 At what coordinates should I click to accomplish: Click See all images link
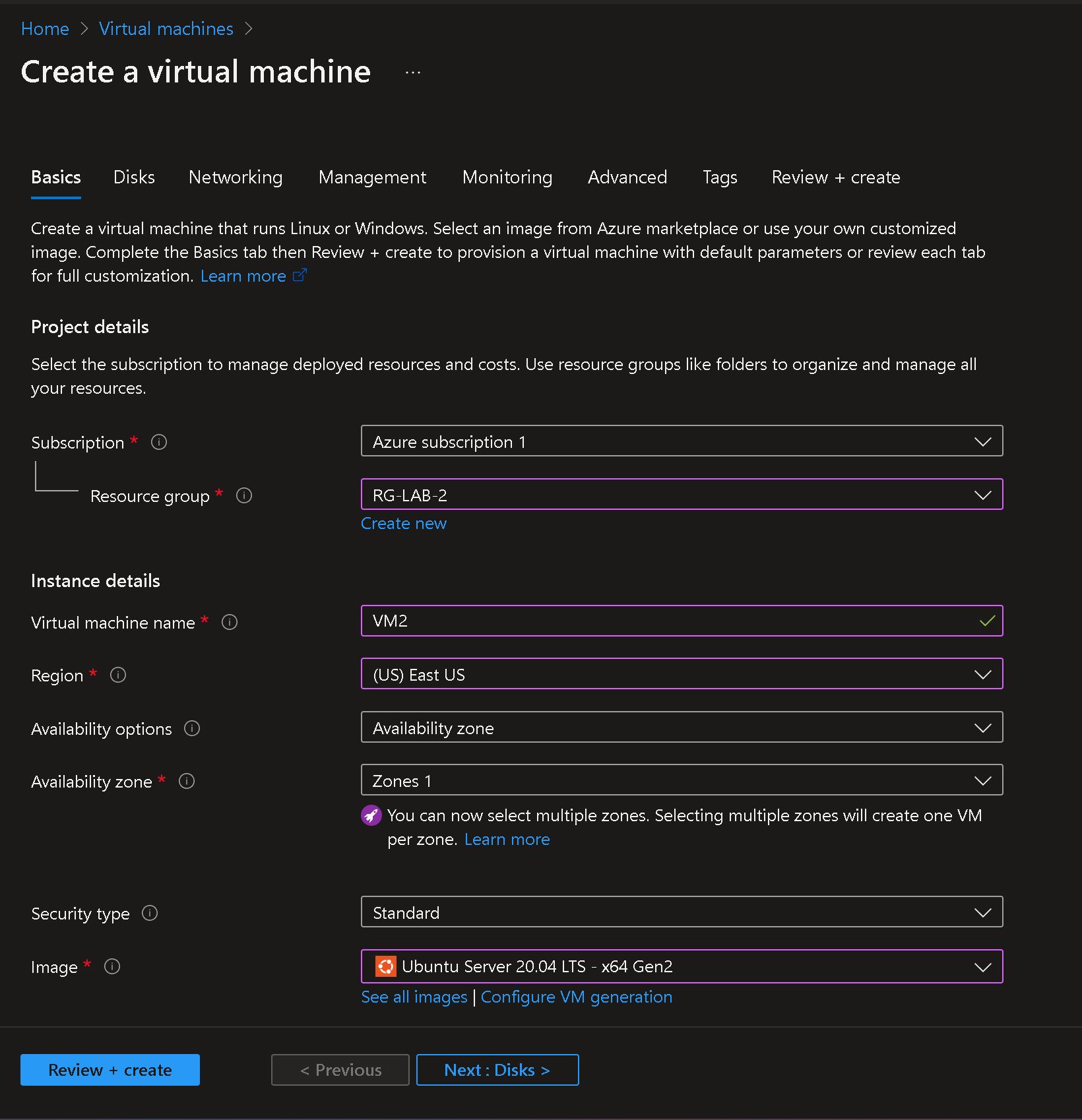click(414, 997)
